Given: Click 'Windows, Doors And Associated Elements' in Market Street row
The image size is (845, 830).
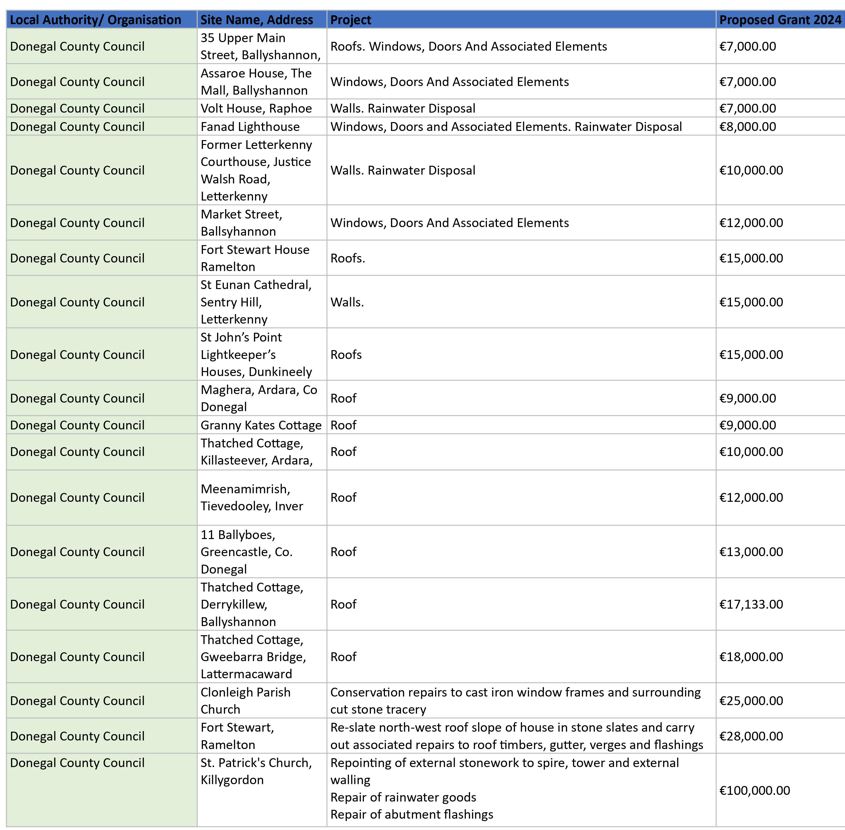Looking at the screenshot, I should 449,223.
